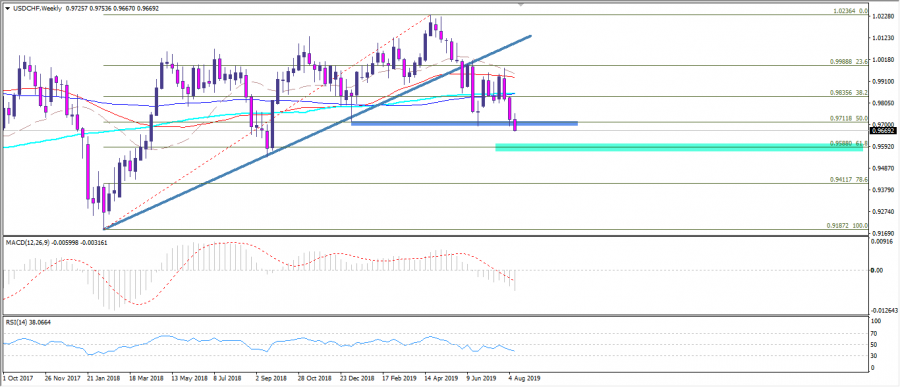Click the 0.97118 Fibonacci 50.0 level label
Screen dimensions: 900x387
coord(849,118)
